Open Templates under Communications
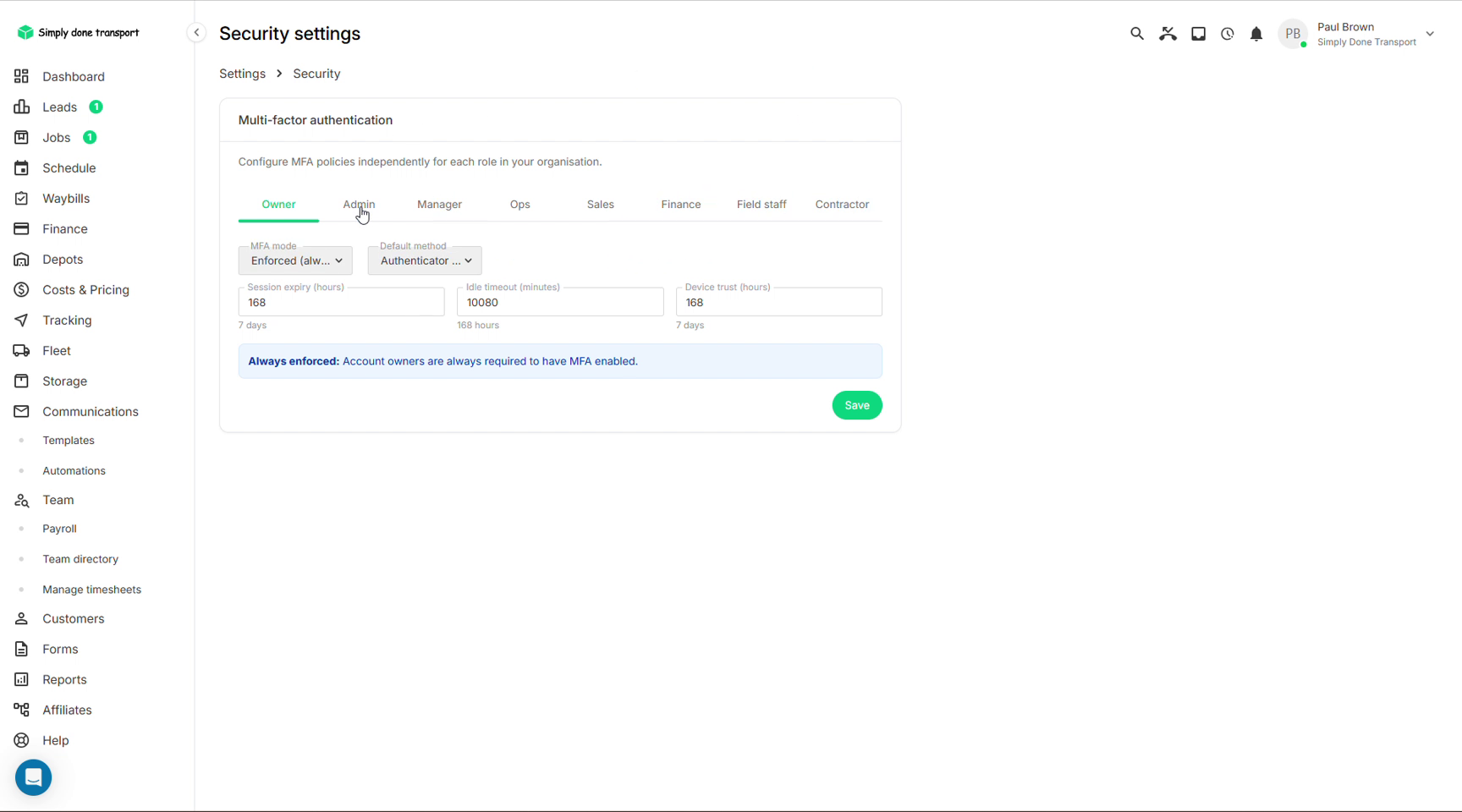 pyautogui.click(x=69, y=441)
